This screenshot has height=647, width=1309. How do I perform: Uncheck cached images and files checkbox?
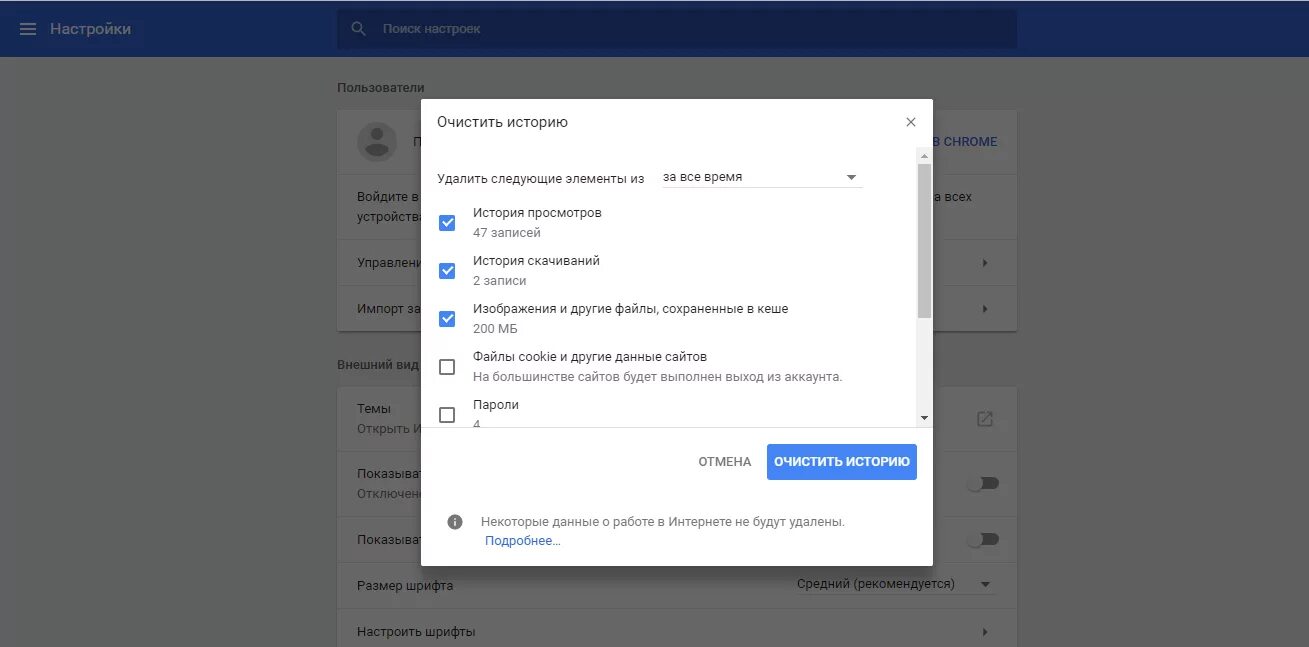click(447, 319)
